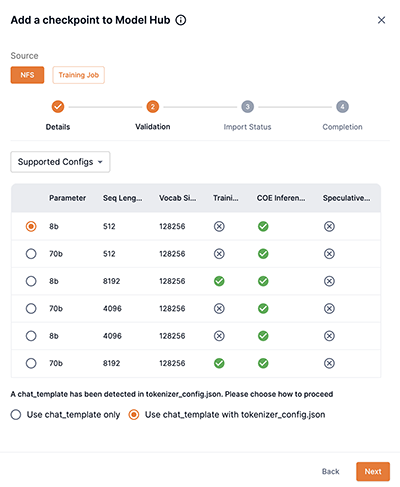Image resolution: width=400 pixels, height=487 pixels.
Task: Click the Import Status step 3 circle
Action: click(247, 107)
